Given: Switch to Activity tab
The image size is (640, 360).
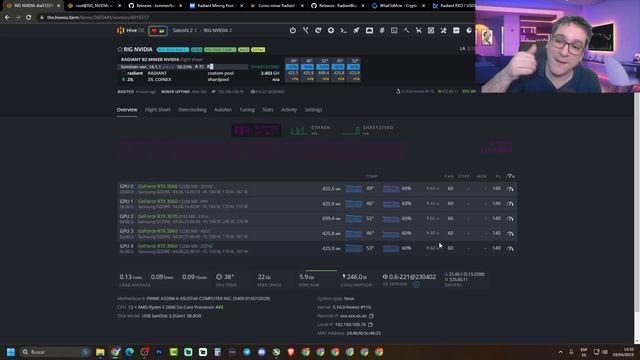Looking at the screenshot, I should [x=289, y=110].
